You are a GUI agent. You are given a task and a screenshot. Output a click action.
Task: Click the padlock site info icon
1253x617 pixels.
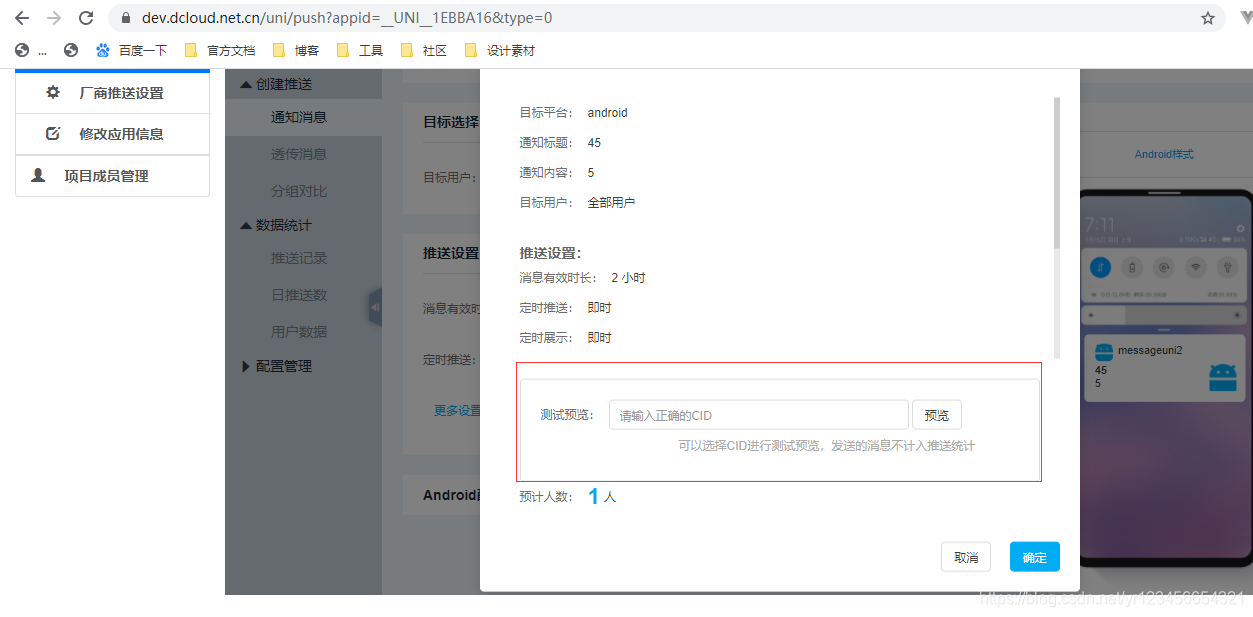coord(126,18)
